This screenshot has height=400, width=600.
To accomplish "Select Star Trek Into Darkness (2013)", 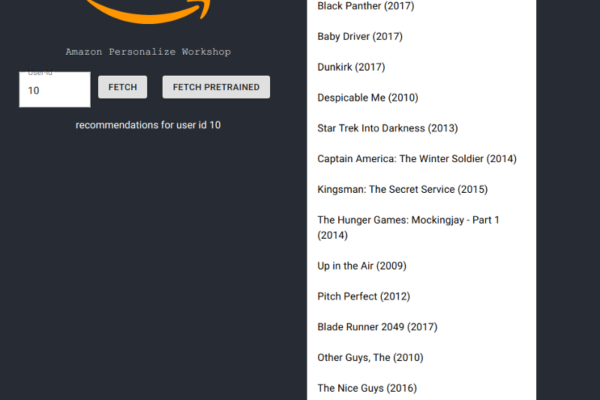I will click(x=387, y=128).
